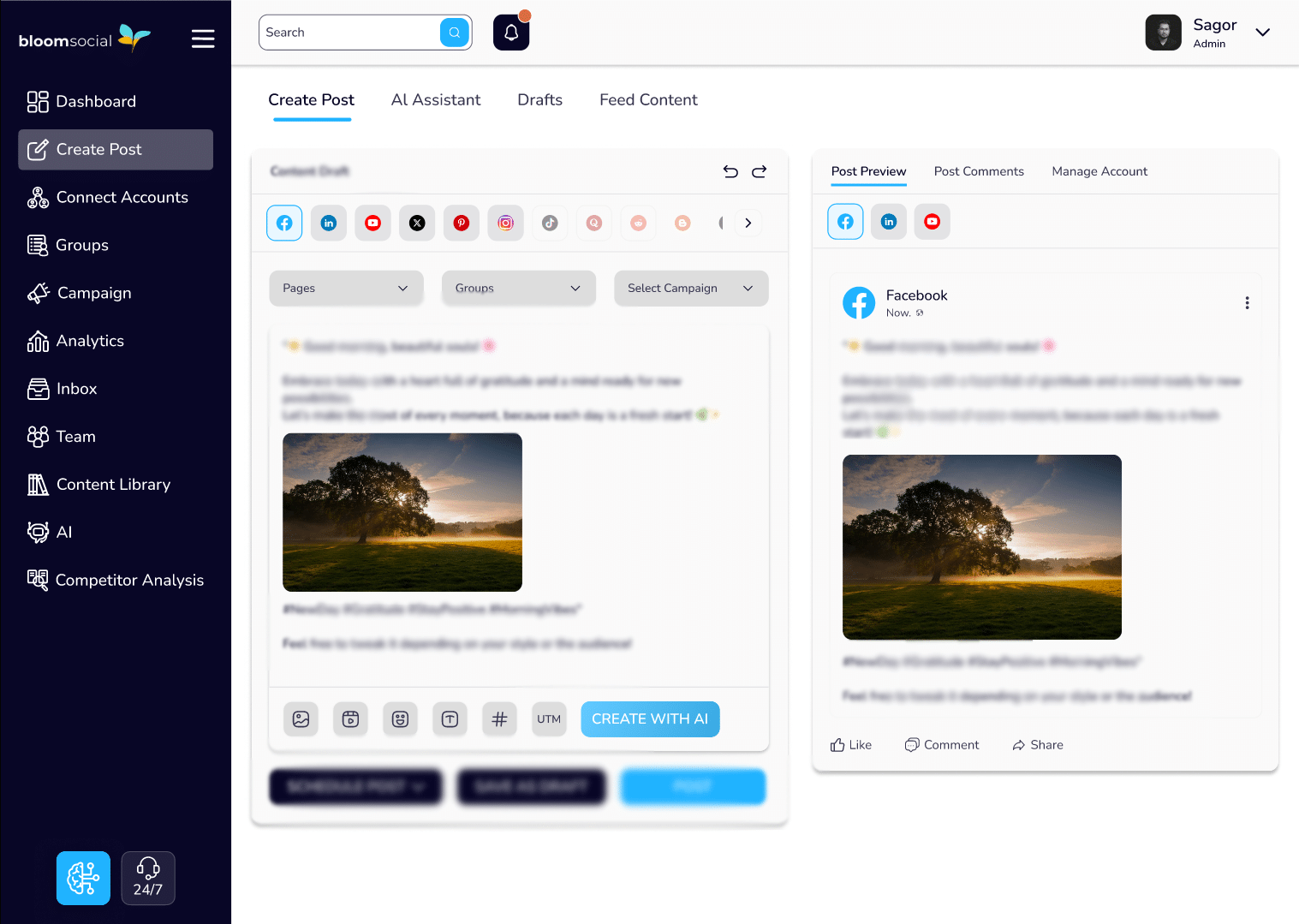This screenshot has height=924, width=1299.
Task: Open the Post Comments tab
Action: coord(979,171)
